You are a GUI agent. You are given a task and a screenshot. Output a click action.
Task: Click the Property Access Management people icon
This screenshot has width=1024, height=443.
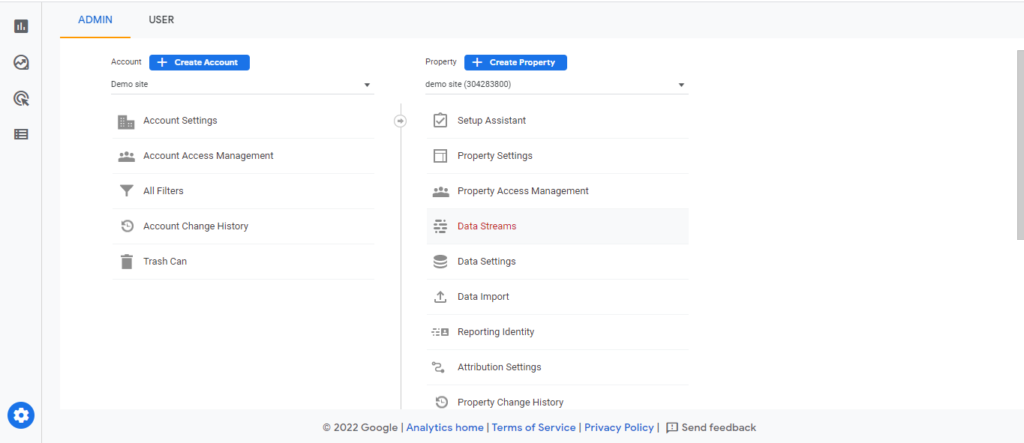[441, 191]
